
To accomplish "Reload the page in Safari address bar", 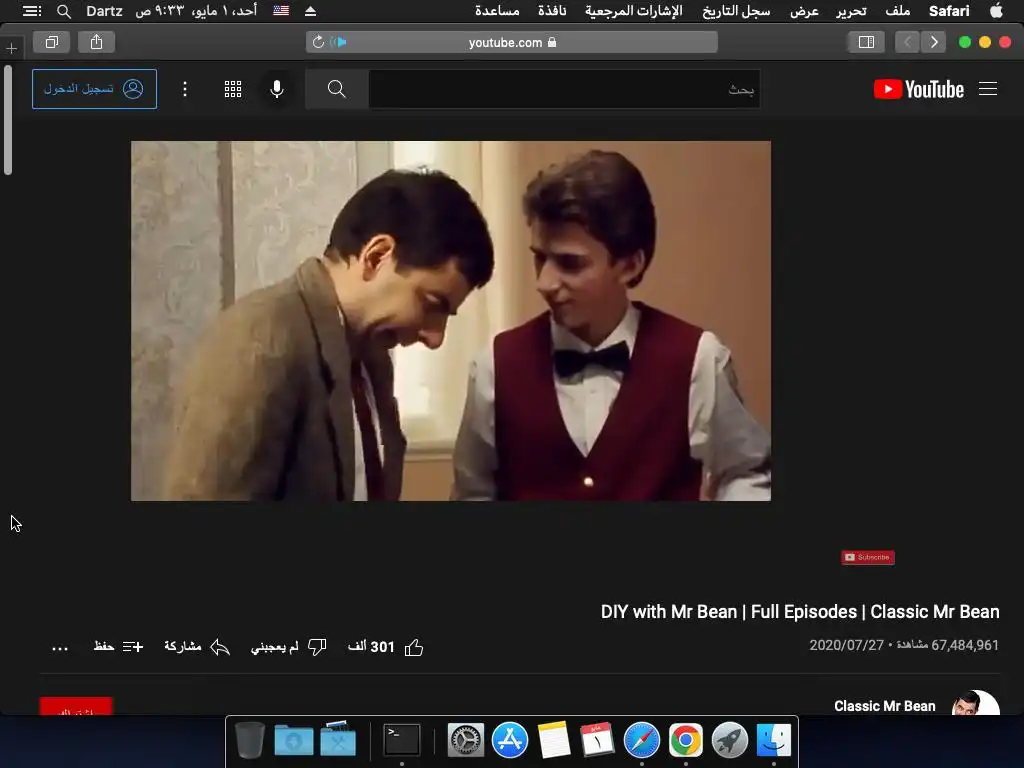I will [318, 42].
